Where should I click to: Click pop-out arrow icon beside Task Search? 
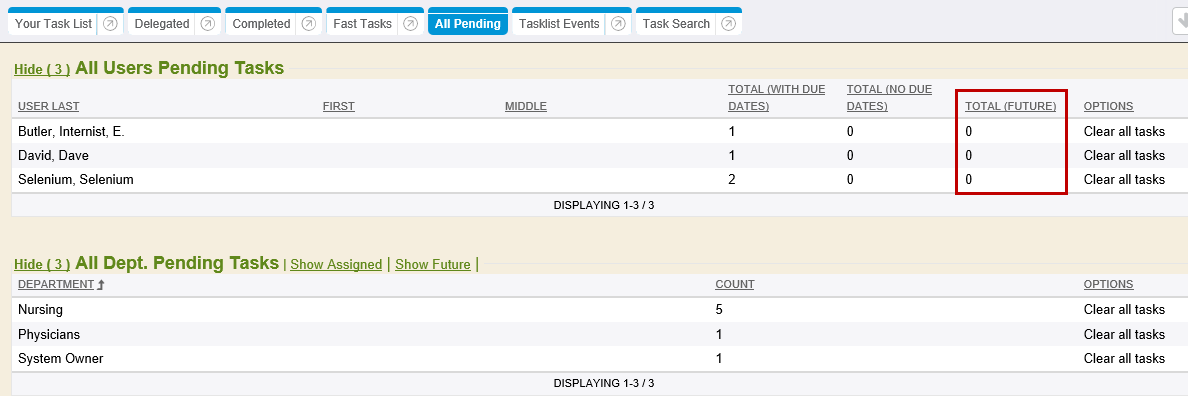(728, 24)
